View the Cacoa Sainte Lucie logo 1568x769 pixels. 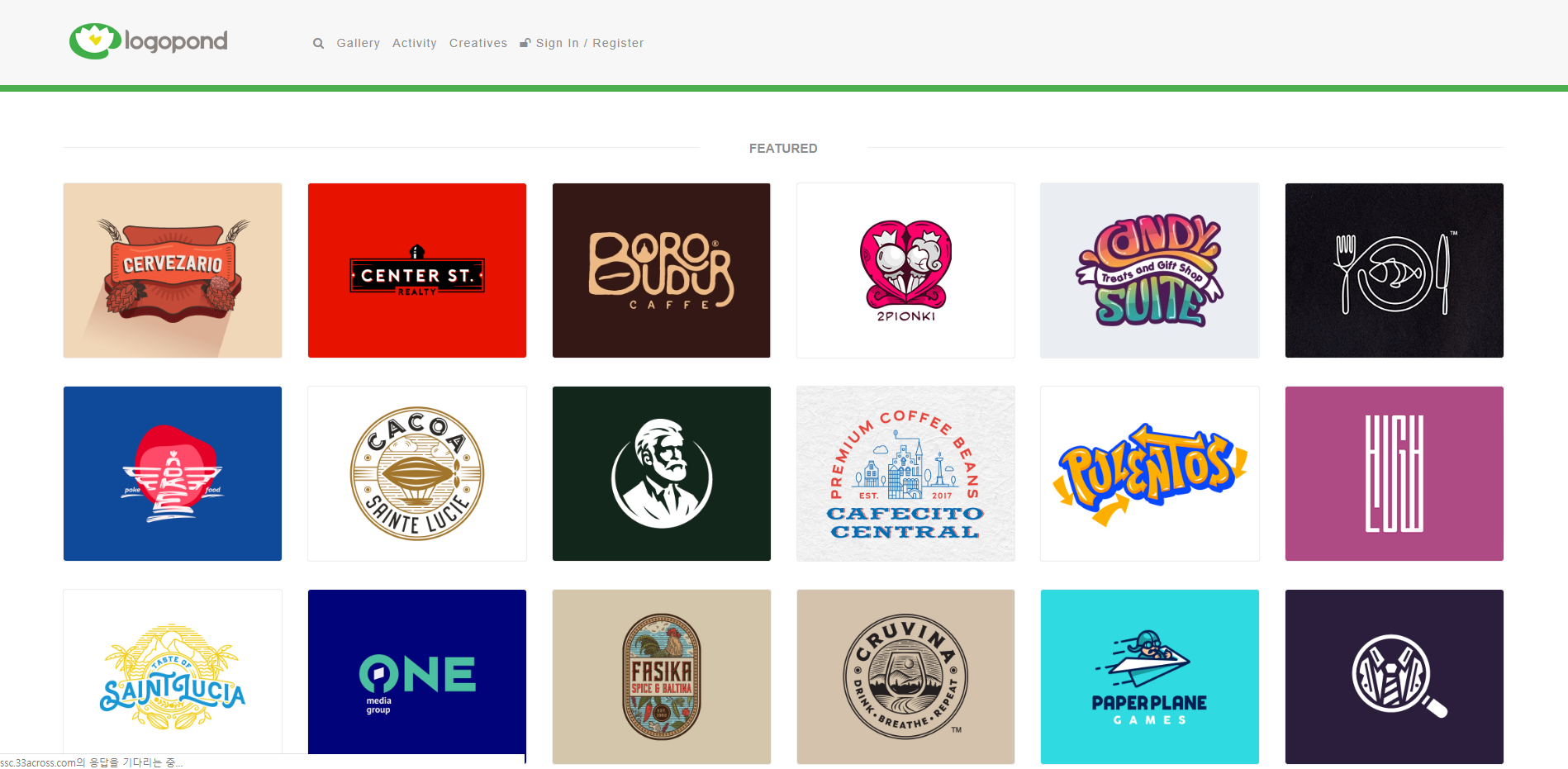coord(417,473)
